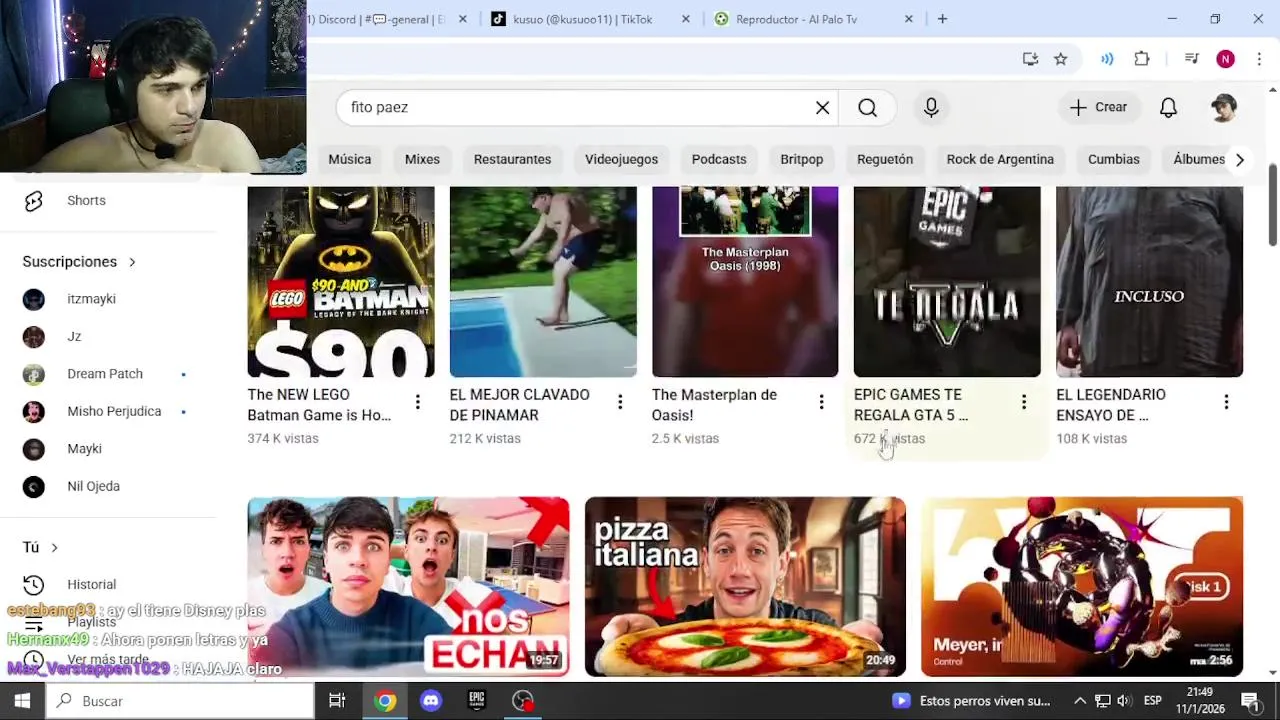Image resolution: width=1280 pixels, height=720 pixels.
Task: Open the Meyer 2:56 video thumbnail
Action: [x=1082, y=586]
